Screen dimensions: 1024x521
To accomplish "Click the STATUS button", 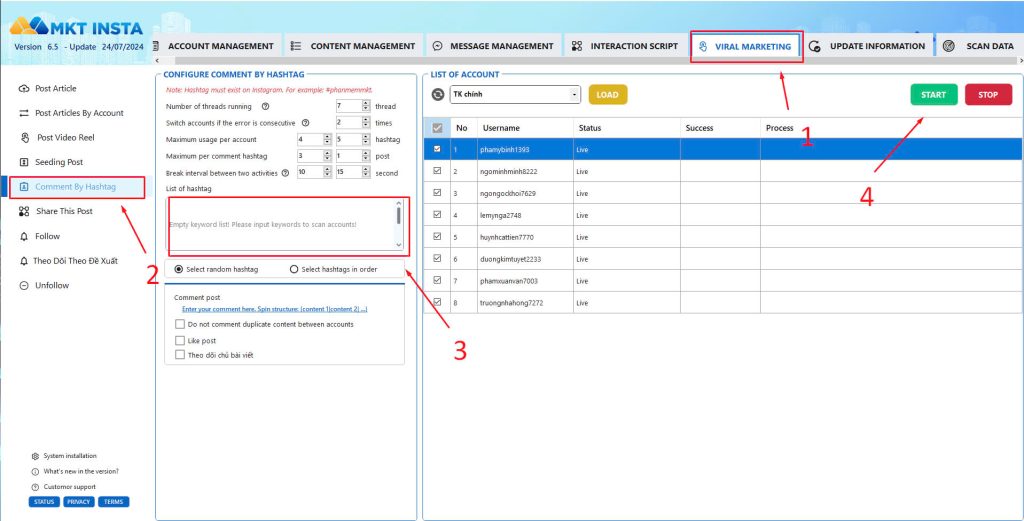I will [x=44, y=502].
